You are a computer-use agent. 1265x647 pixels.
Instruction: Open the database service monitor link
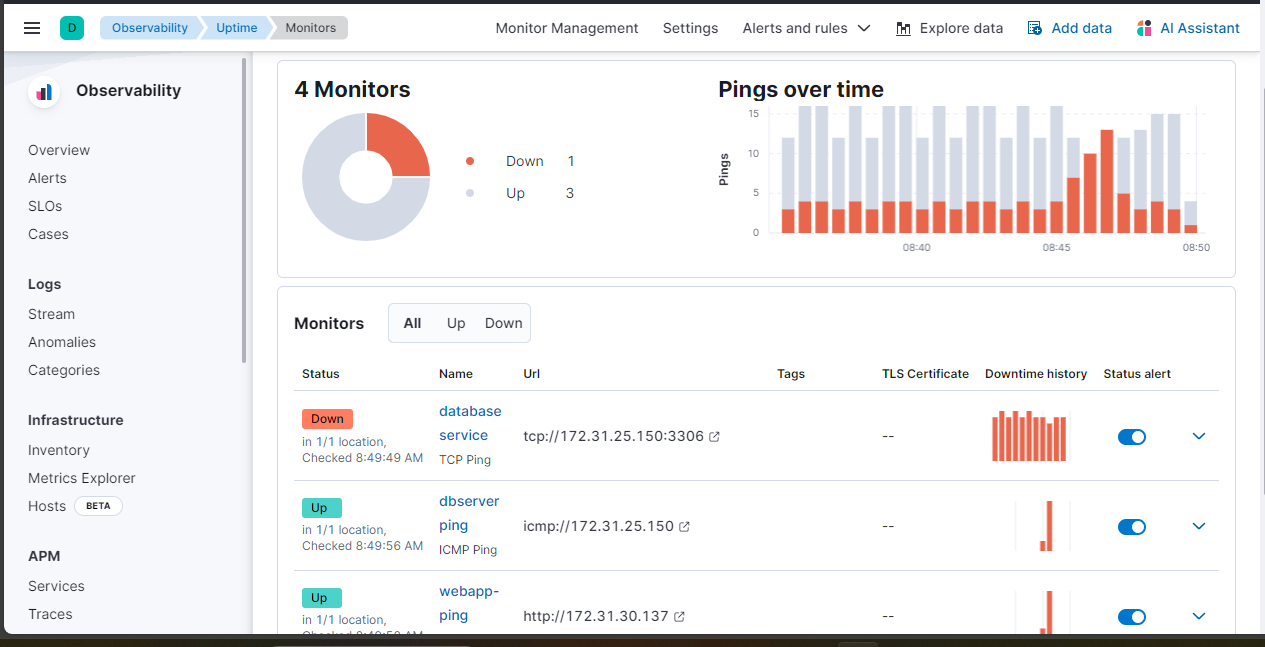[x=470, y=423]
